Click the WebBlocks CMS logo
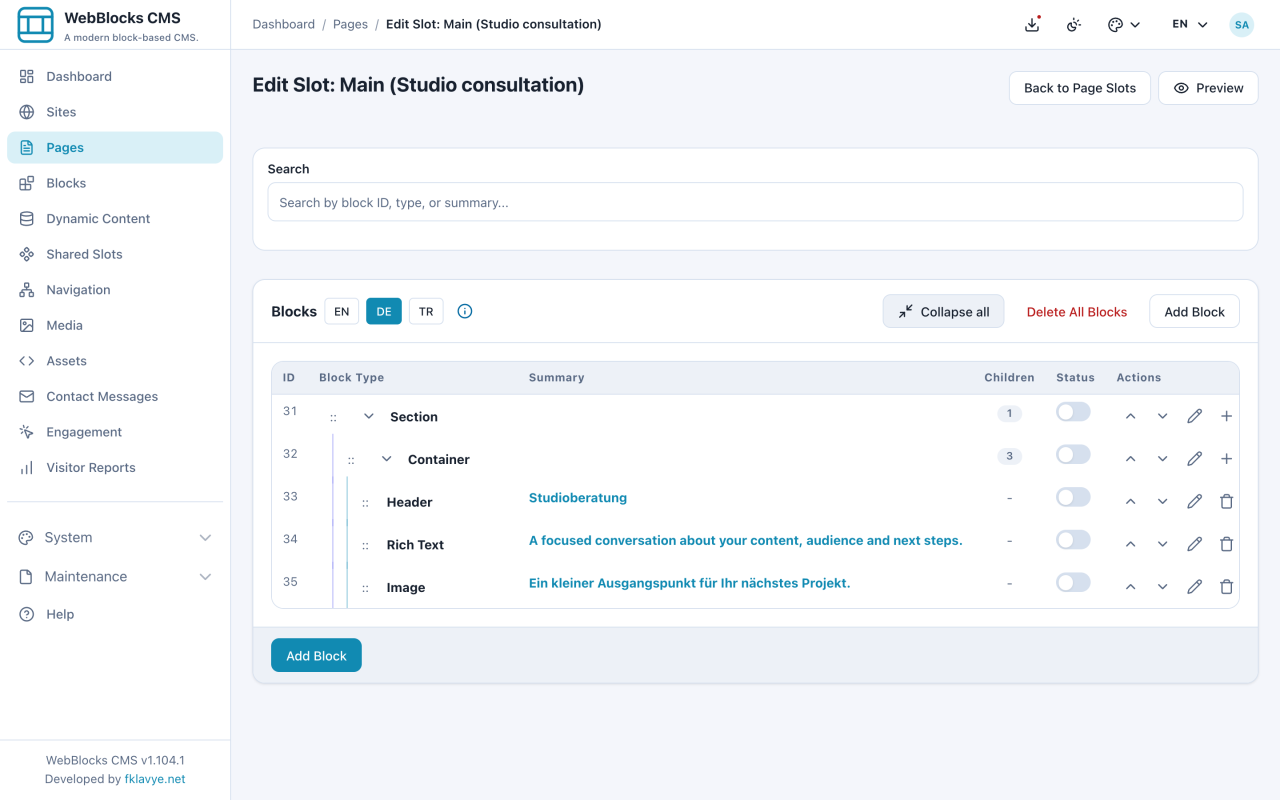Image resolution: width=1280 pixels, height=800 pixels. tap(36, 25)
